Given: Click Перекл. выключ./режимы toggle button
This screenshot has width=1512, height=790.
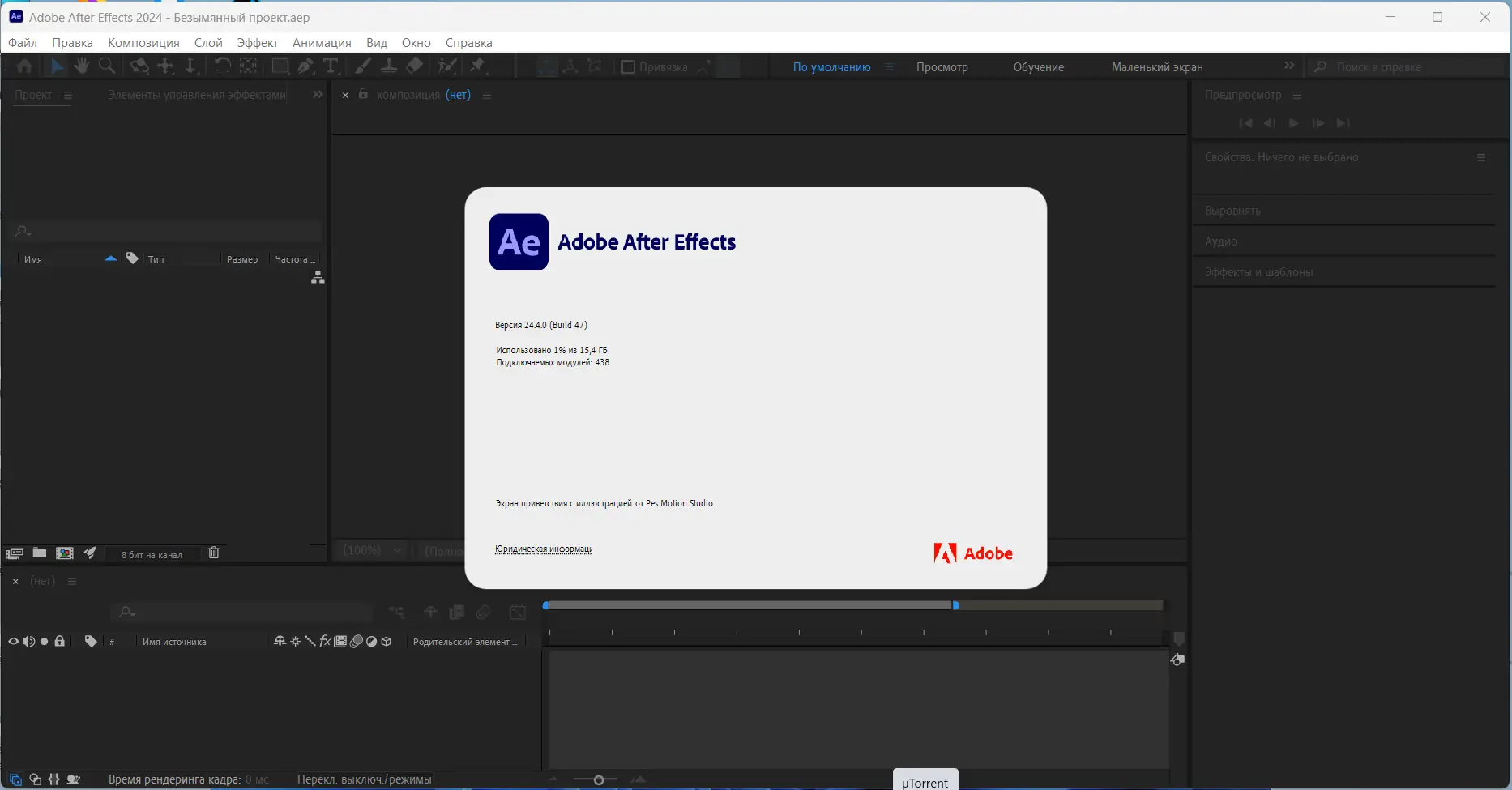Looking at the screenshot, I should point(364,779).
